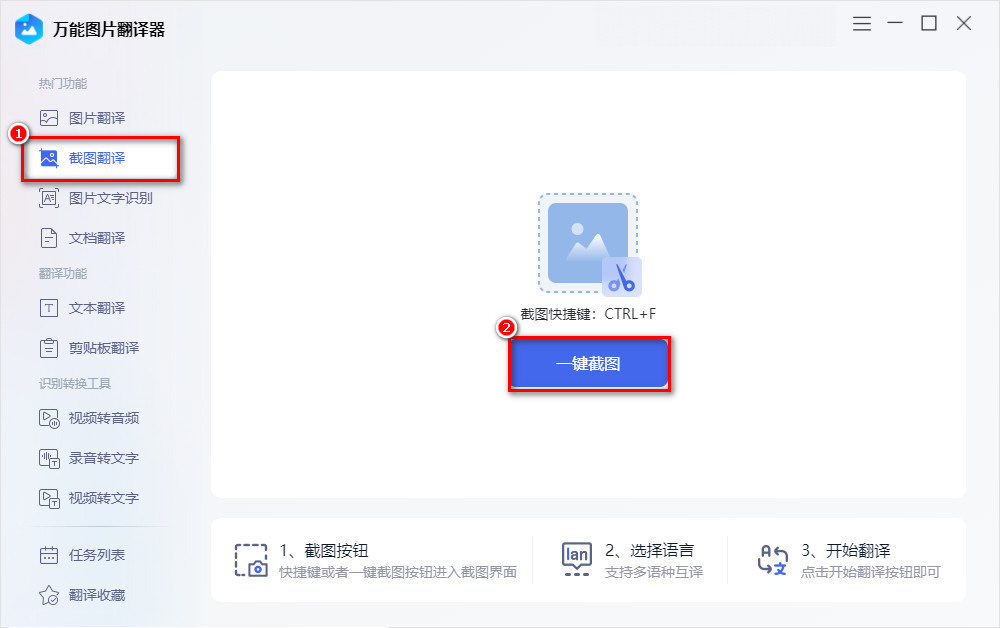Click the dashed image placeholder thumbnail
This screenshot has width=1000, height=628.
tap(589, 242)
